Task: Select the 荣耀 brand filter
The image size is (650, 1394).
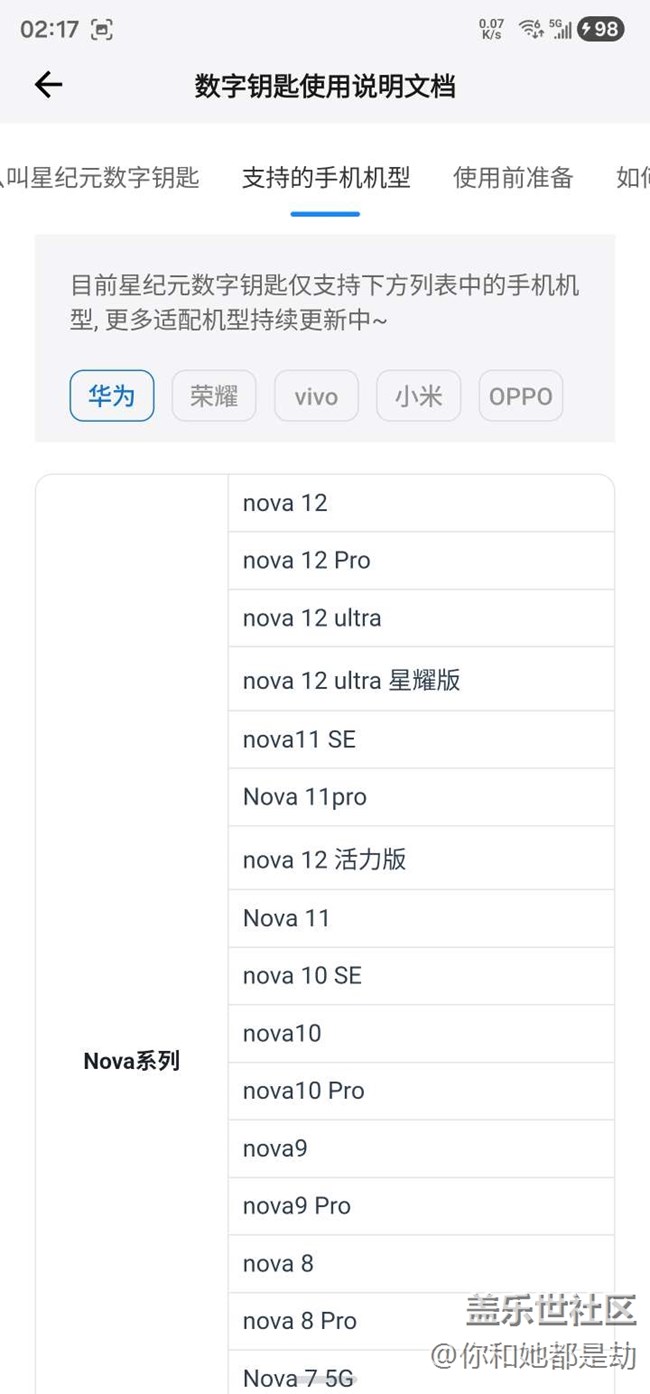Action: (x=214, y=396)
